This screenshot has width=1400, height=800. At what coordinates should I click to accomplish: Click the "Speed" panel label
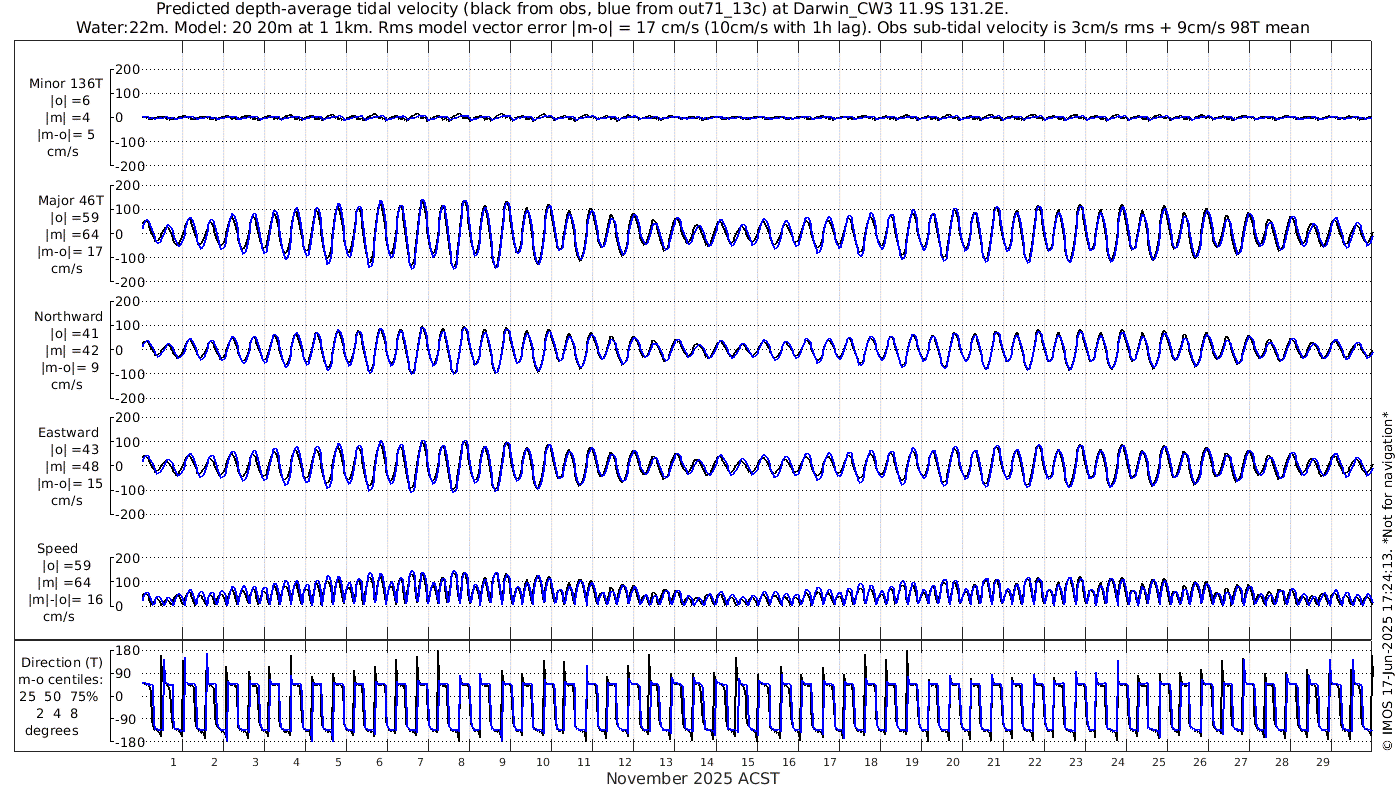(58, 549)
